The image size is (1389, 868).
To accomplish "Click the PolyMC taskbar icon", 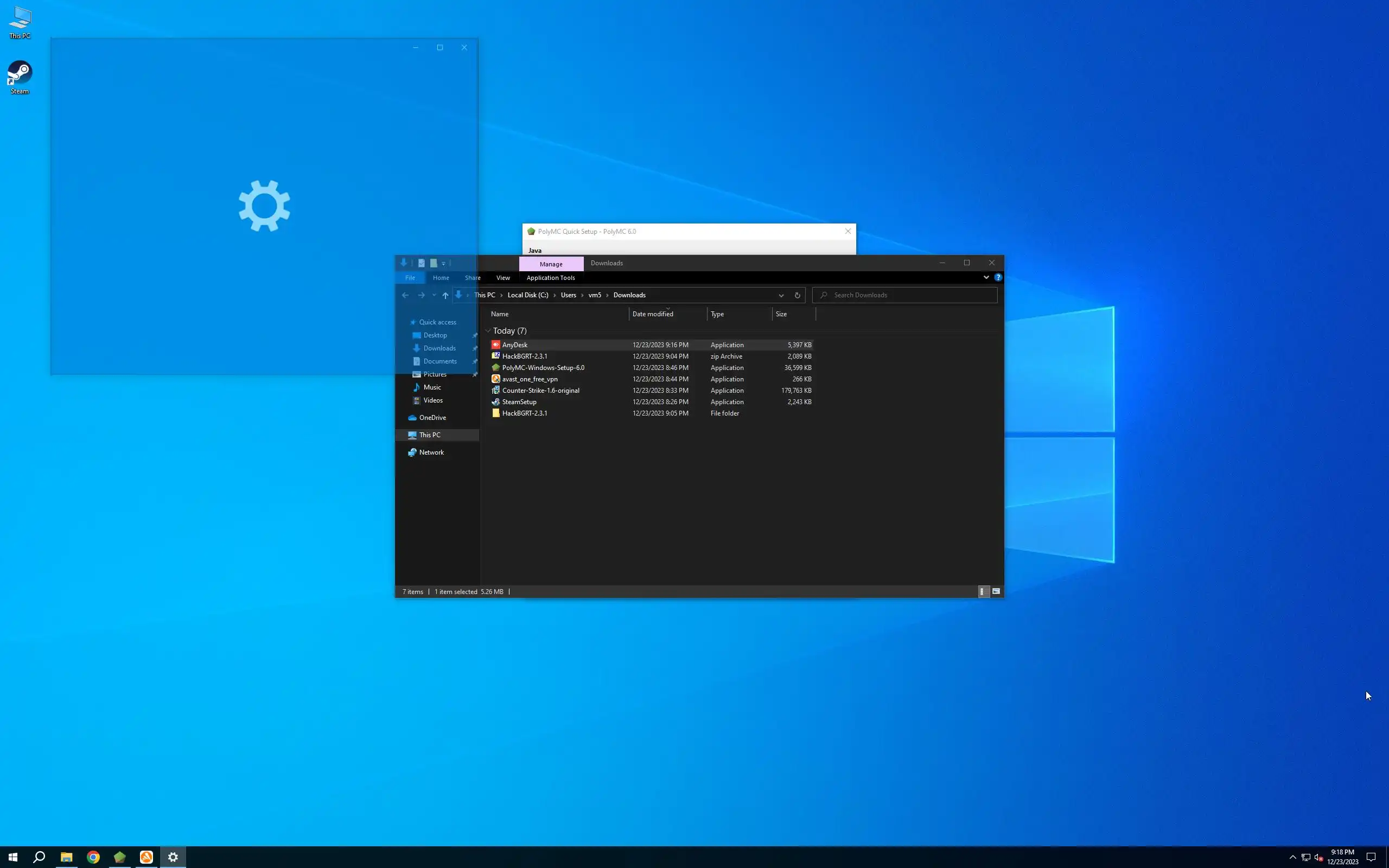I will click(x=119, y=857).
